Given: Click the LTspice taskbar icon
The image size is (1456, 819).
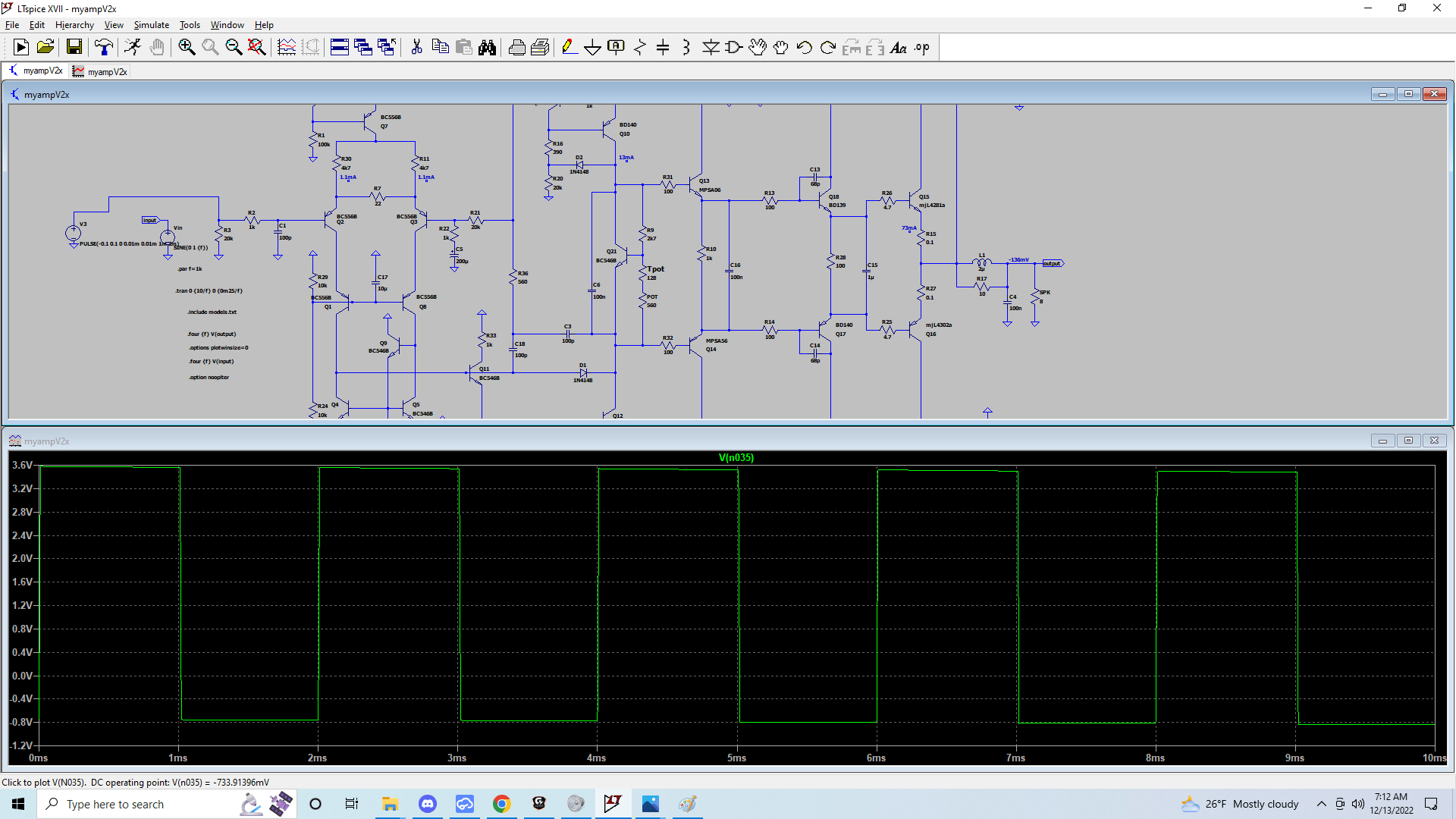Looking at the screenshot, I should point(613,804).
